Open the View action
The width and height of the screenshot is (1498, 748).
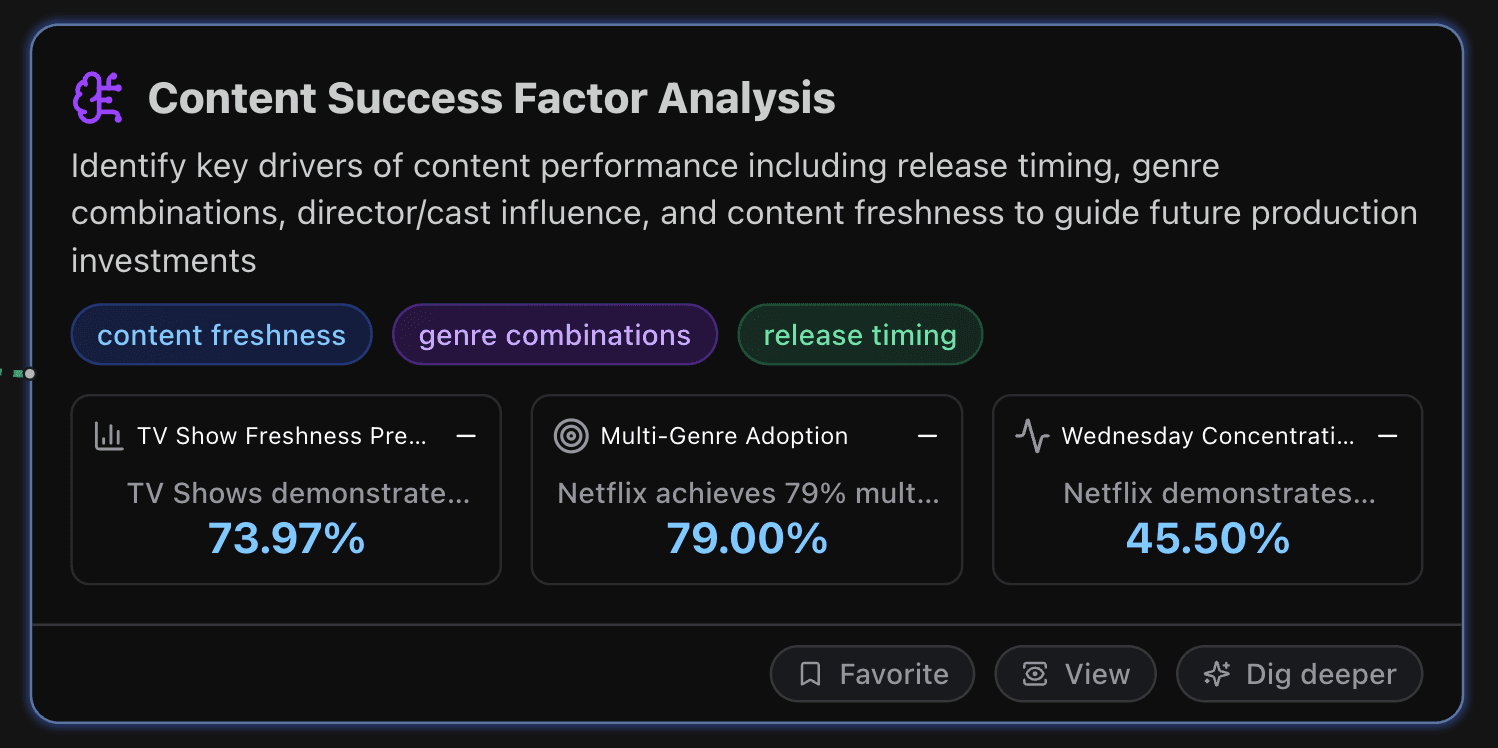tap(1075, 673)
